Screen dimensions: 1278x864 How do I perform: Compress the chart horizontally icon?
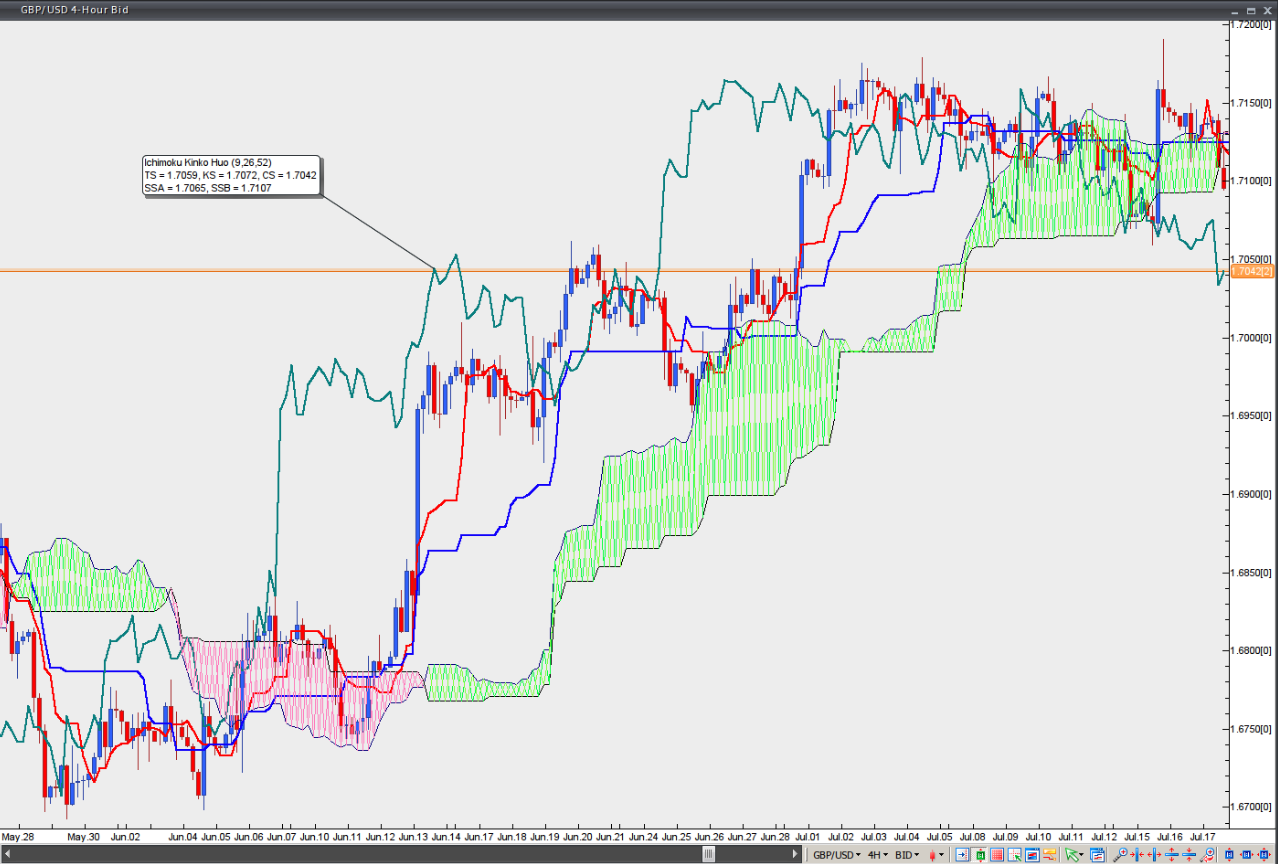pos(1138,854)
